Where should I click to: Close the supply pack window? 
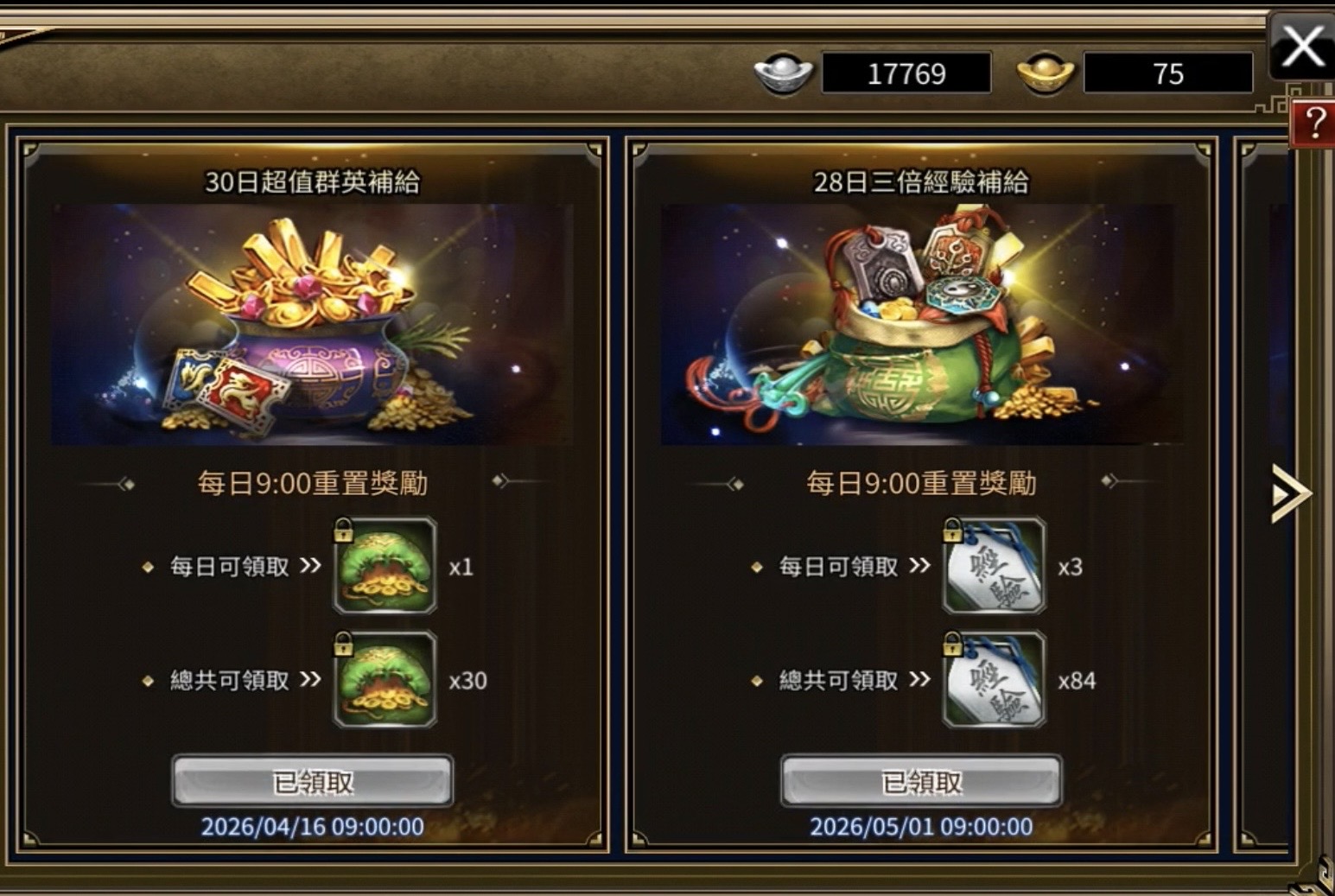[x=1302, y=47]
